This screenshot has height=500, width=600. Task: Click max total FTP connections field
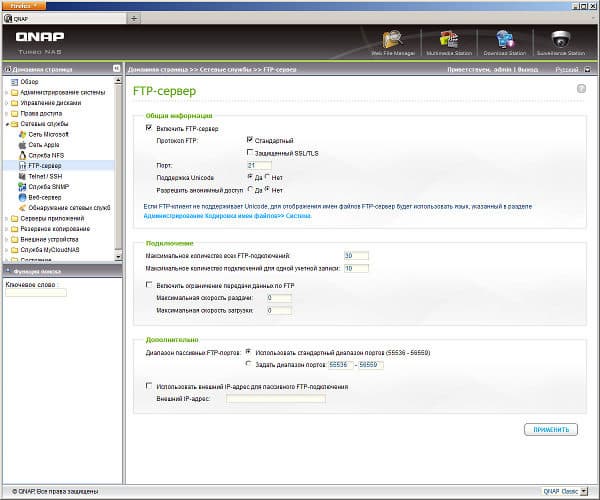pyautogui.click(x=356, y=256)
